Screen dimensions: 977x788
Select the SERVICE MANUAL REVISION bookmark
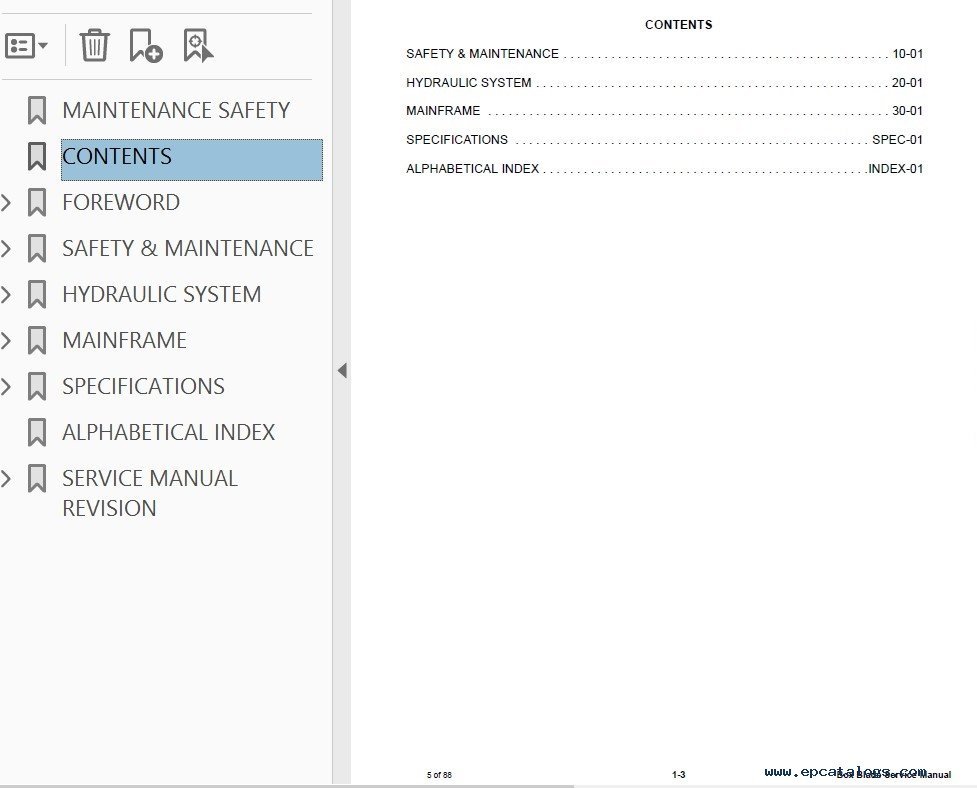point(150,493)
